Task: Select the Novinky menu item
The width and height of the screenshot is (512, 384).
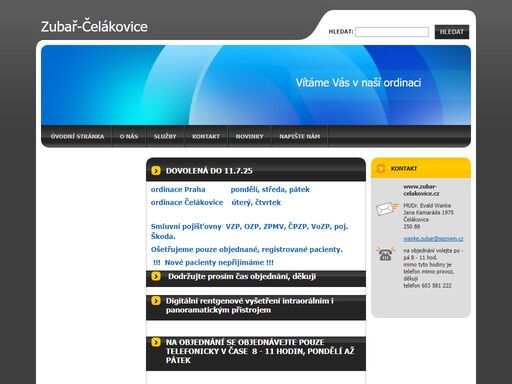Action: 249,136
